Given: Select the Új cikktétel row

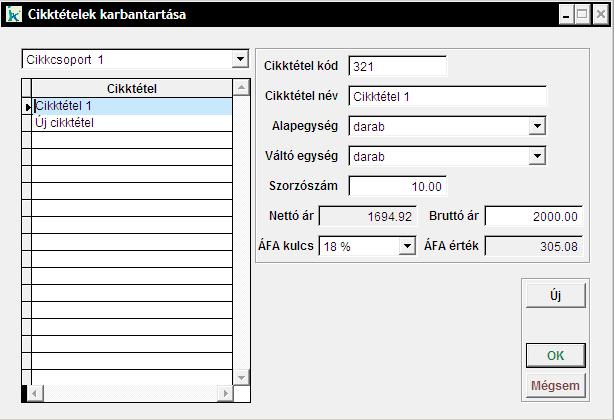Looking at the screenshot, I should [131, 123].
